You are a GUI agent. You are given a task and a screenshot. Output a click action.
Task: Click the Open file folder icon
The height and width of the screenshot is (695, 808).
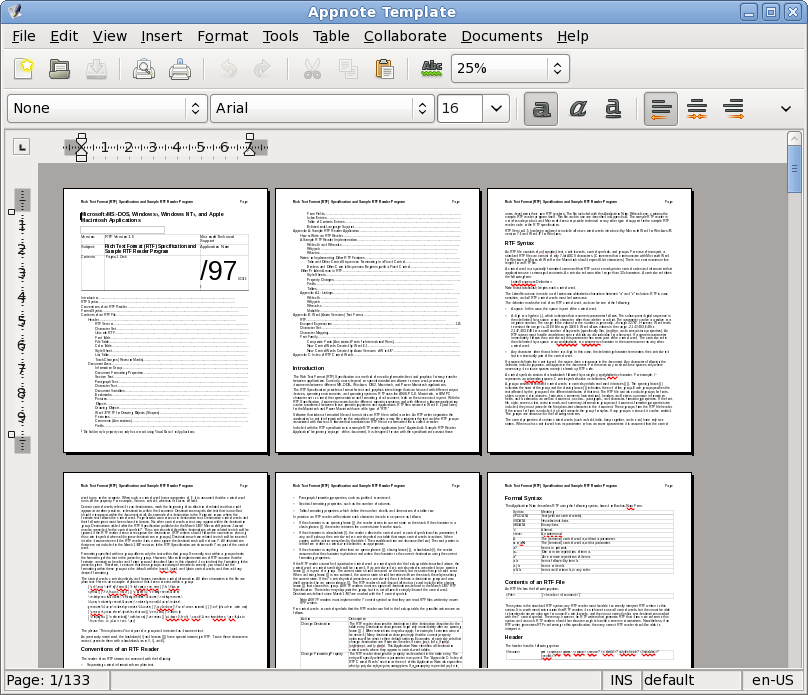coord(60,69)
